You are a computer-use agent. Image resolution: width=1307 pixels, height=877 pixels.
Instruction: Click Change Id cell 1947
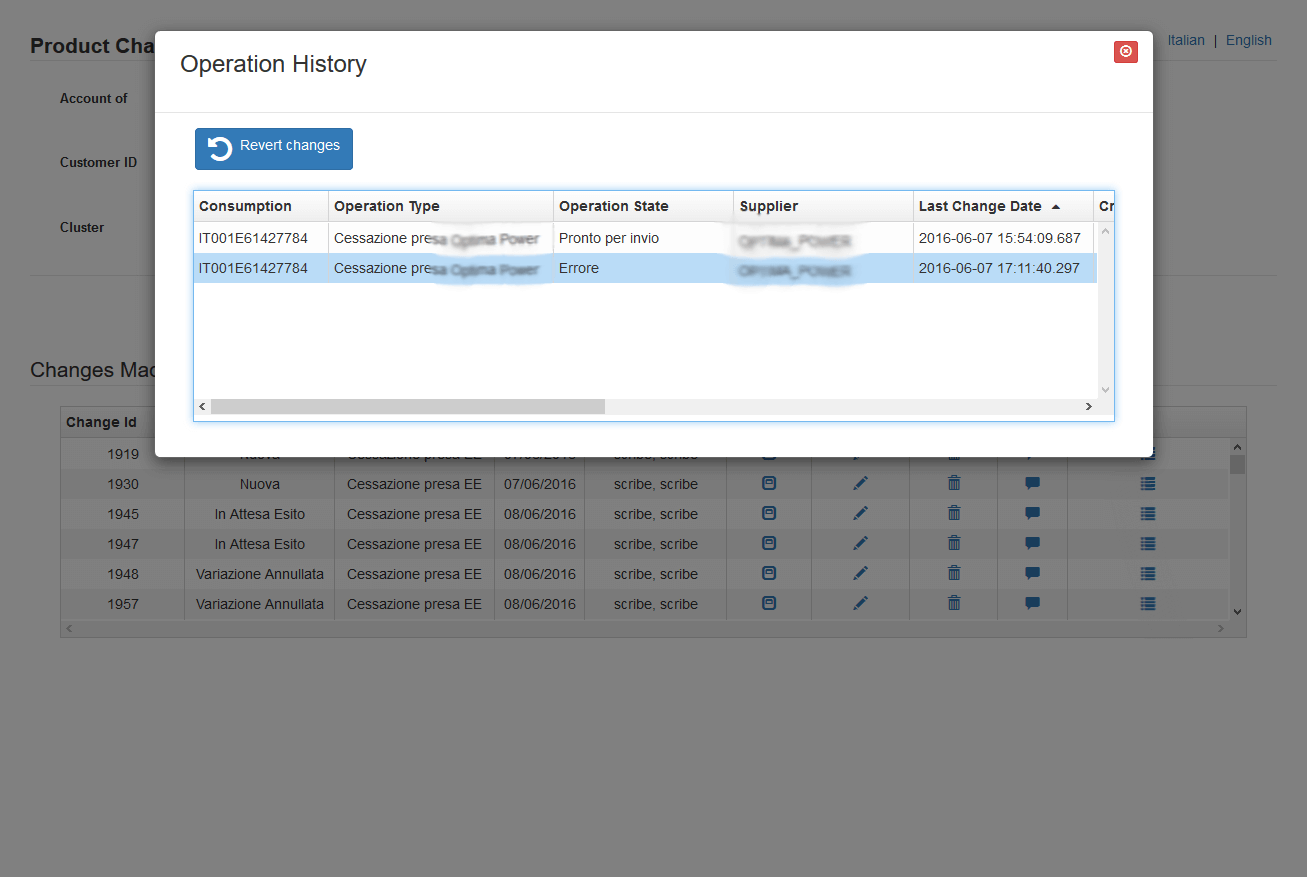coord(123,544)
